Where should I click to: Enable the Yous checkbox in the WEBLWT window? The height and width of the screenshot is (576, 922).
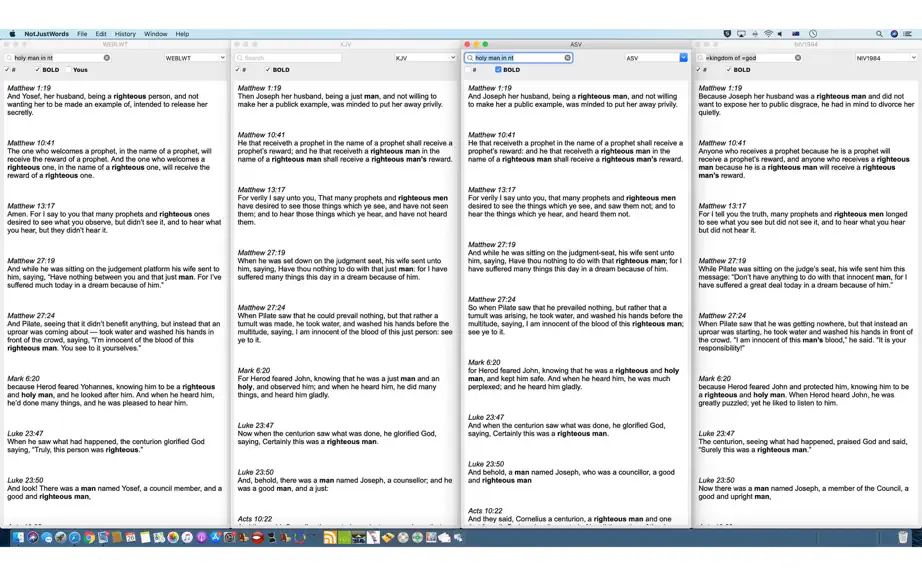(69, 69)
